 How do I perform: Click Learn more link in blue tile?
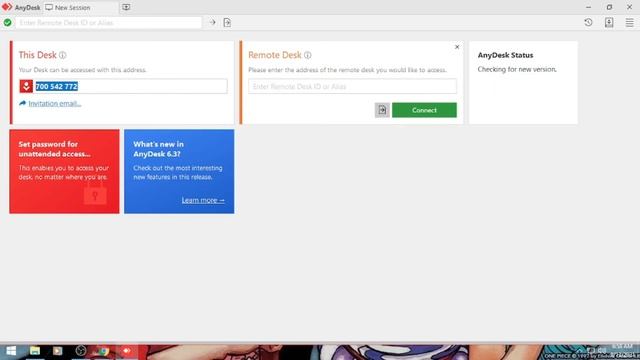click(203, 200)
